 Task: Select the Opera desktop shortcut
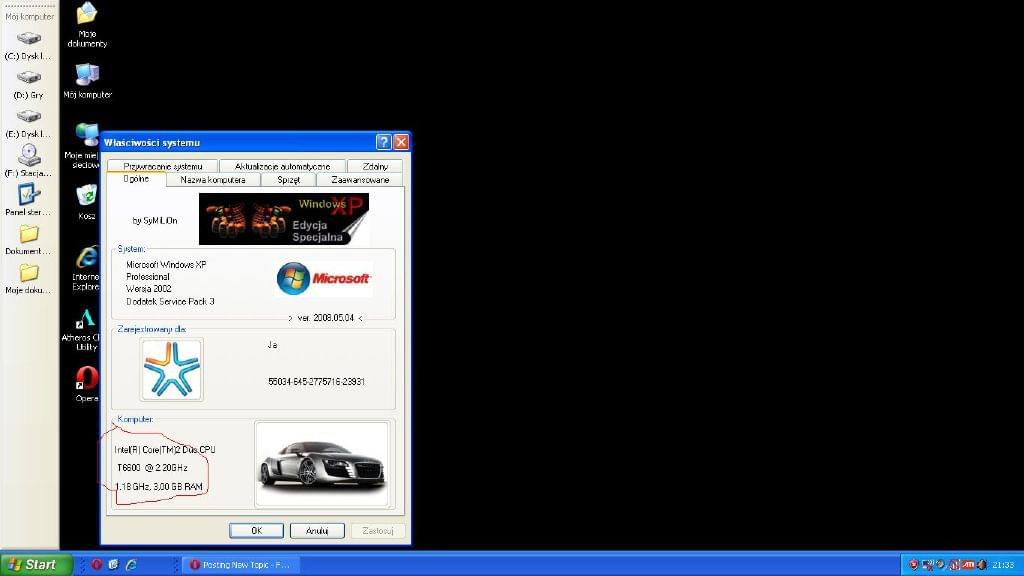[x=86, y=384]
